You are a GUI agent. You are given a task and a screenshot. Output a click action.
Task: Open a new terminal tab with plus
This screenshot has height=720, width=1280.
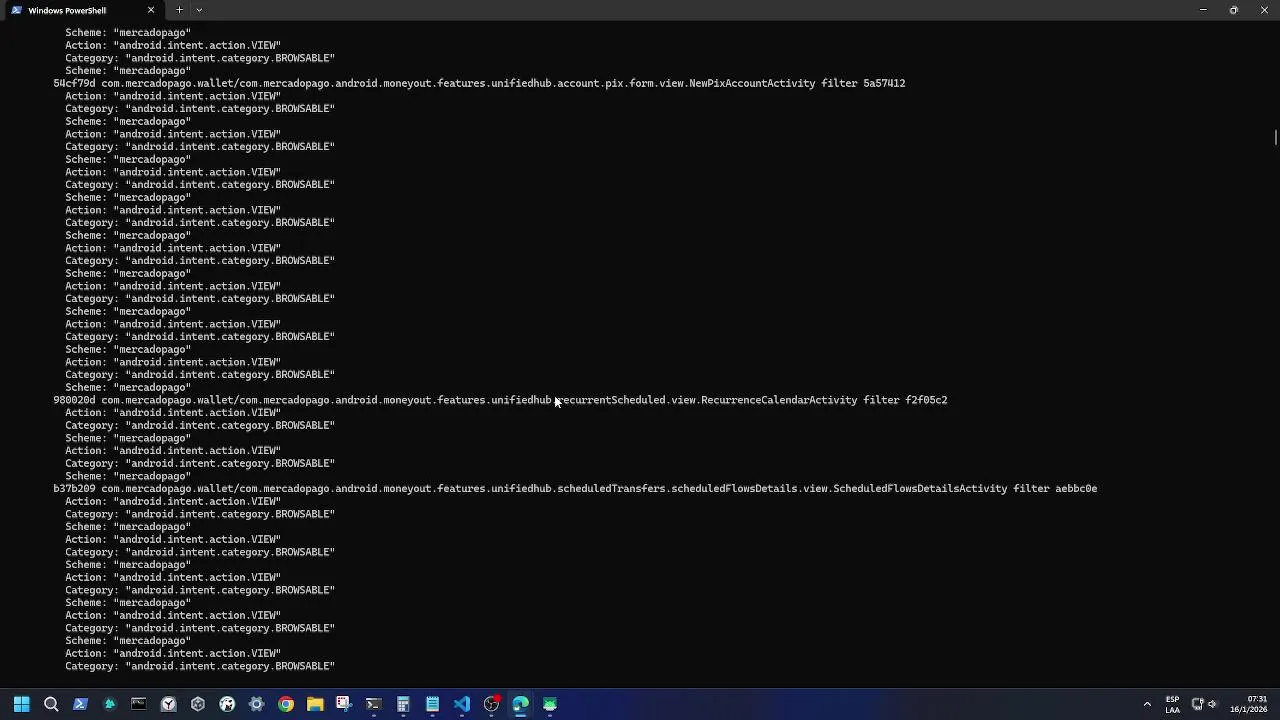tap(179, 10)
